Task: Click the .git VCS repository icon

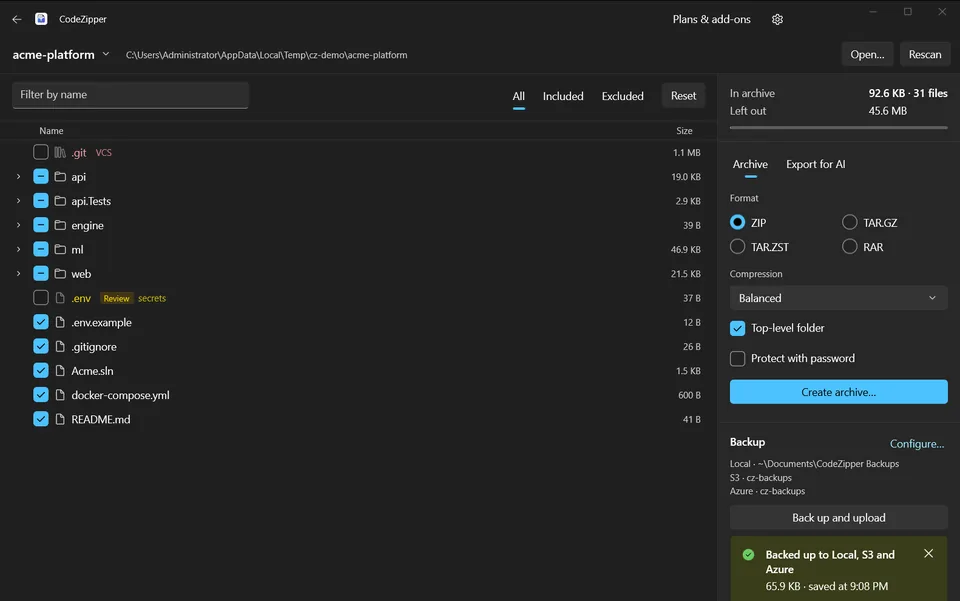Action: pyautogui.click(x=59, y=152)
